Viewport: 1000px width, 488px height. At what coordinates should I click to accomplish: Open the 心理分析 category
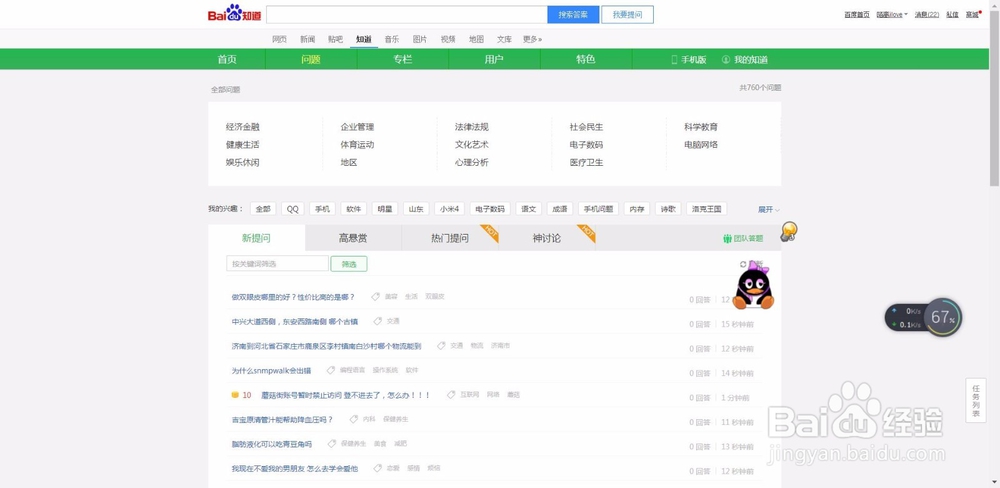pyautogui.click(x=471, y=163)
